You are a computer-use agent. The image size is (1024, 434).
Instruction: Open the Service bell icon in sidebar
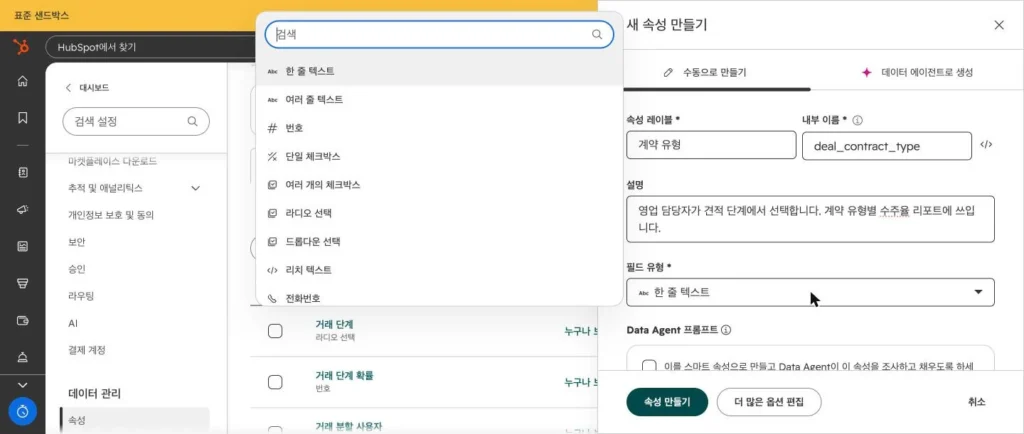pos(22,357)
